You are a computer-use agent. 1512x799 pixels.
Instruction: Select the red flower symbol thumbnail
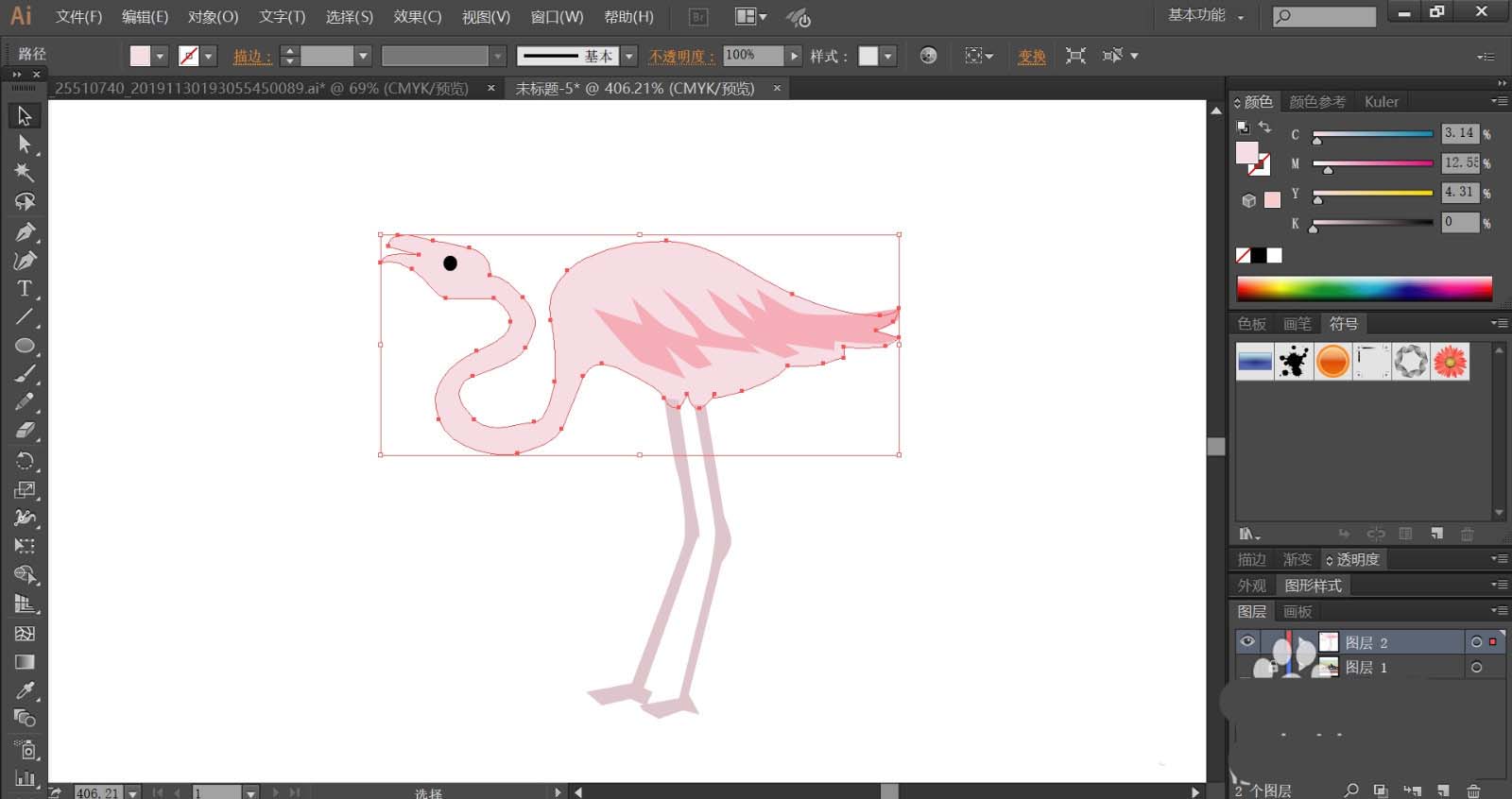(1450, 362)
